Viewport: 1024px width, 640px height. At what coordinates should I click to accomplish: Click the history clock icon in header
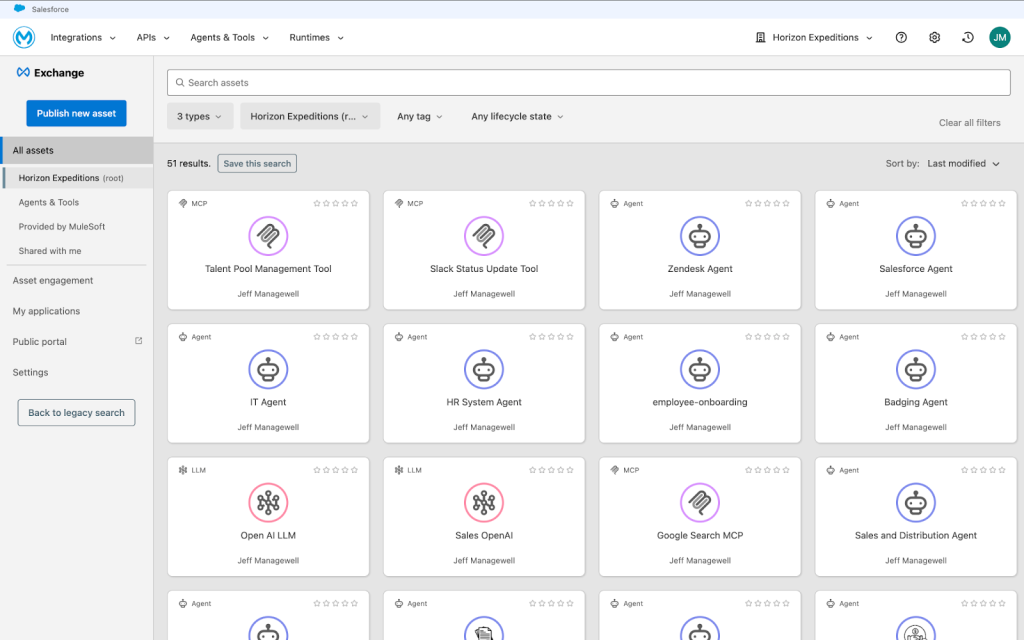(967, 38)
